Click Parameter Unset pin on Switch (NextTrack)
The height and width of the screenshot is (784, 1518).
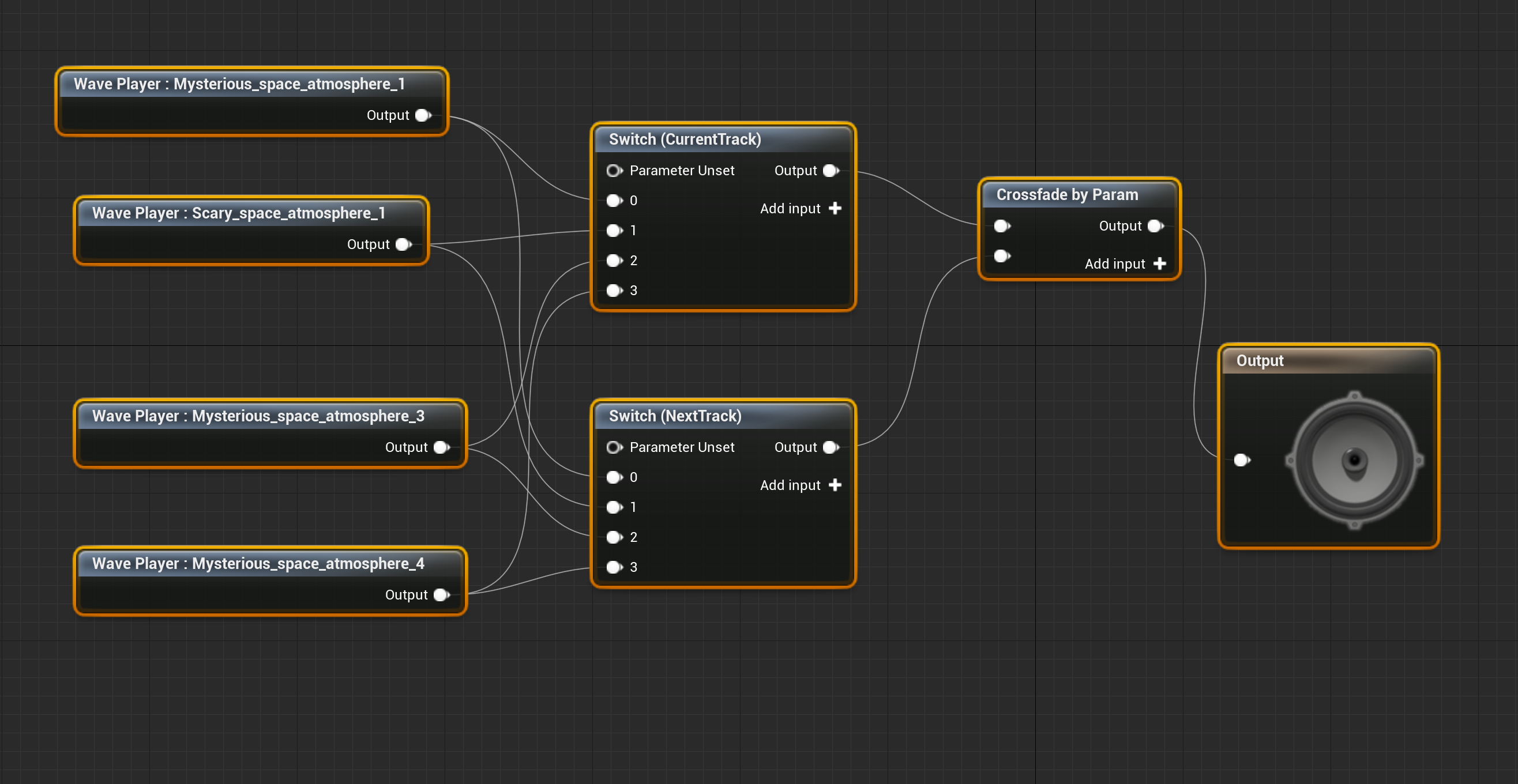pos(614,447)
